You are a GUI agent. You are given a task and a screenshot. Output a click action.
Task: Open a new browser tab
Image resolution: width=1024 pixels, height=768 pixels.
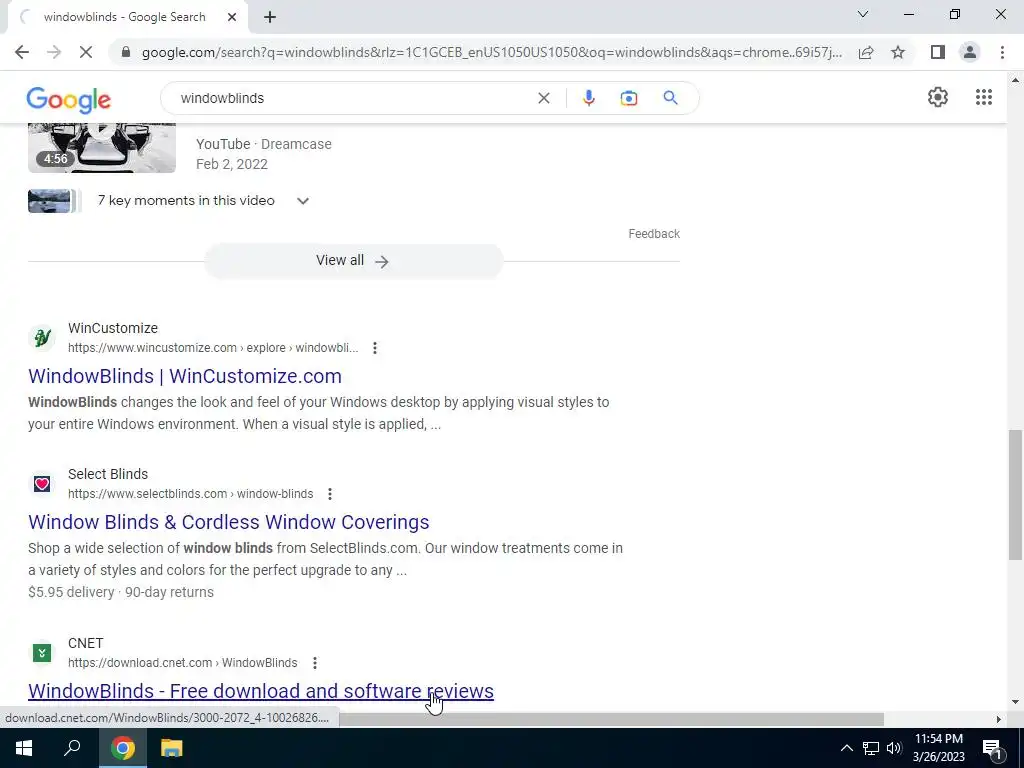[270, 17]
